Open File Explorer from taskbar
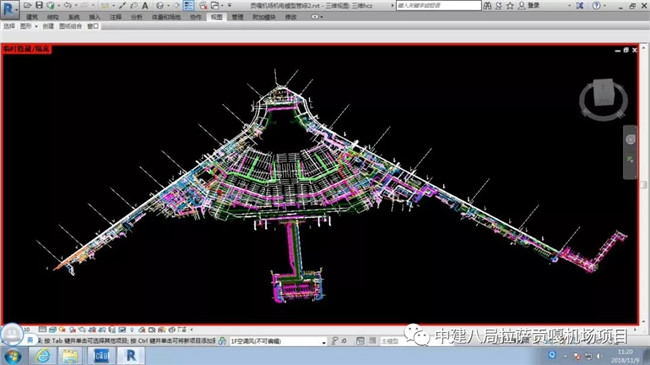The width and height of the screenshot is (650, 365). pyautogui.click(x=70, y=356)
